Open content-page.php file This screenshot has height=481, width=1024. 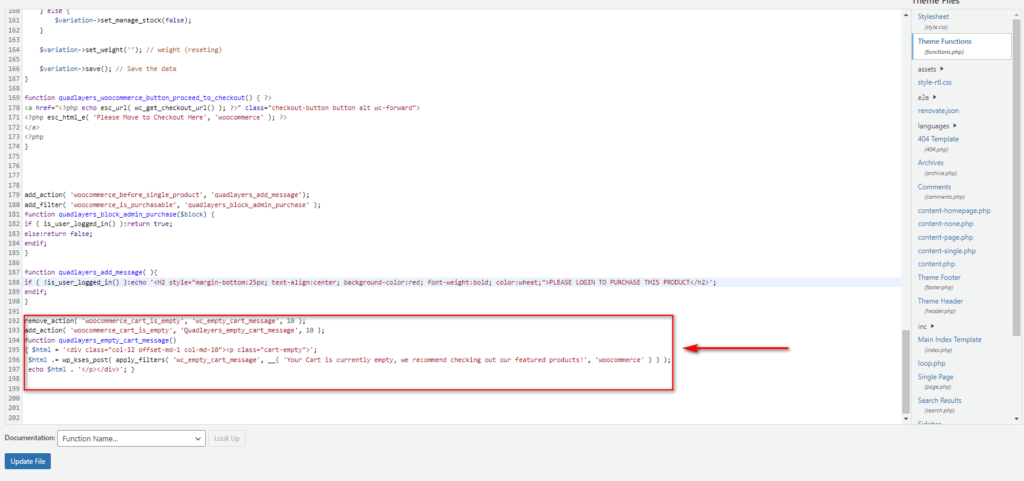point(945,238)
